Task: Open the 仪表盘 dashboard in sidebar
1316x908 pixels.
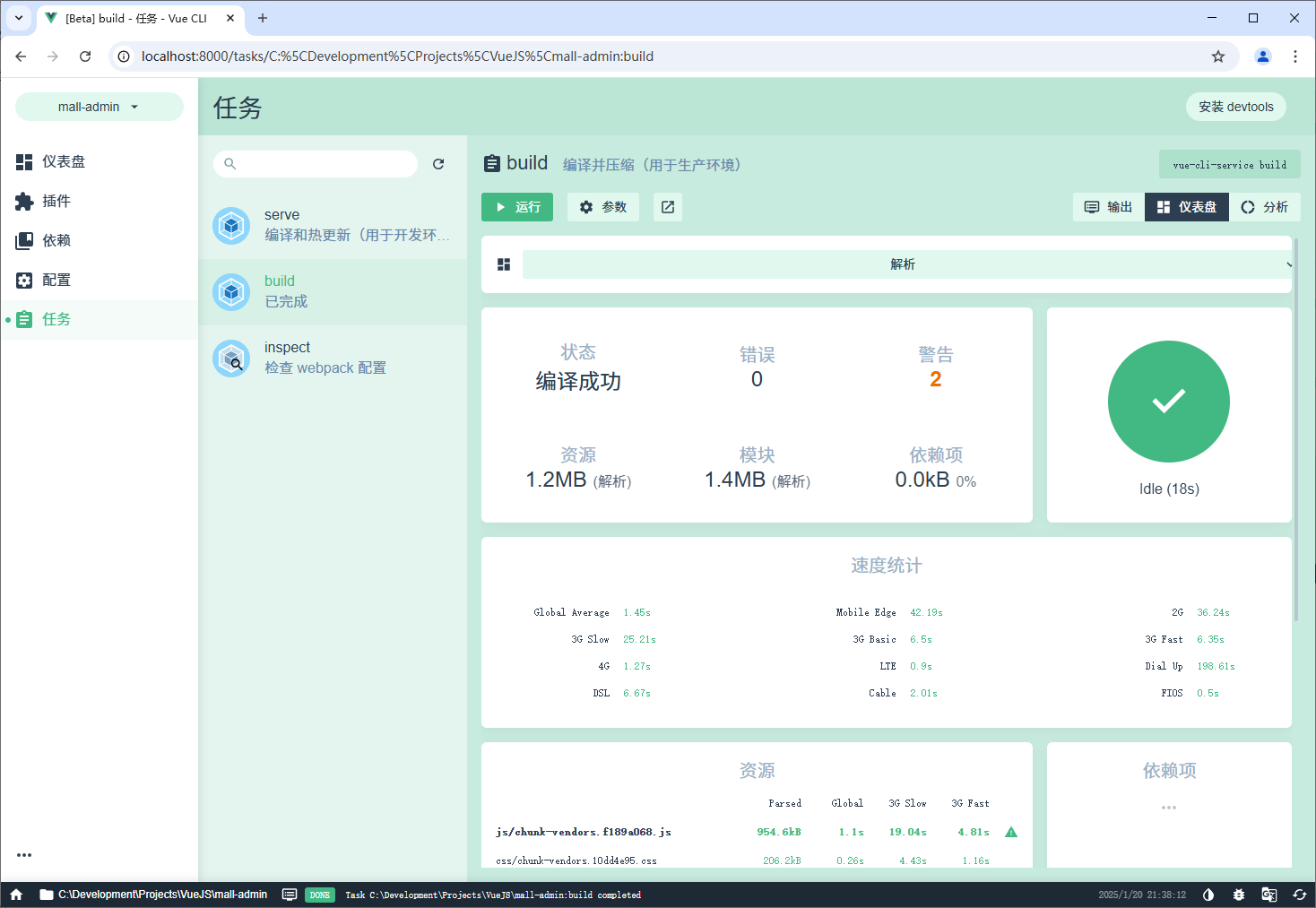Action: click(99, 161)
